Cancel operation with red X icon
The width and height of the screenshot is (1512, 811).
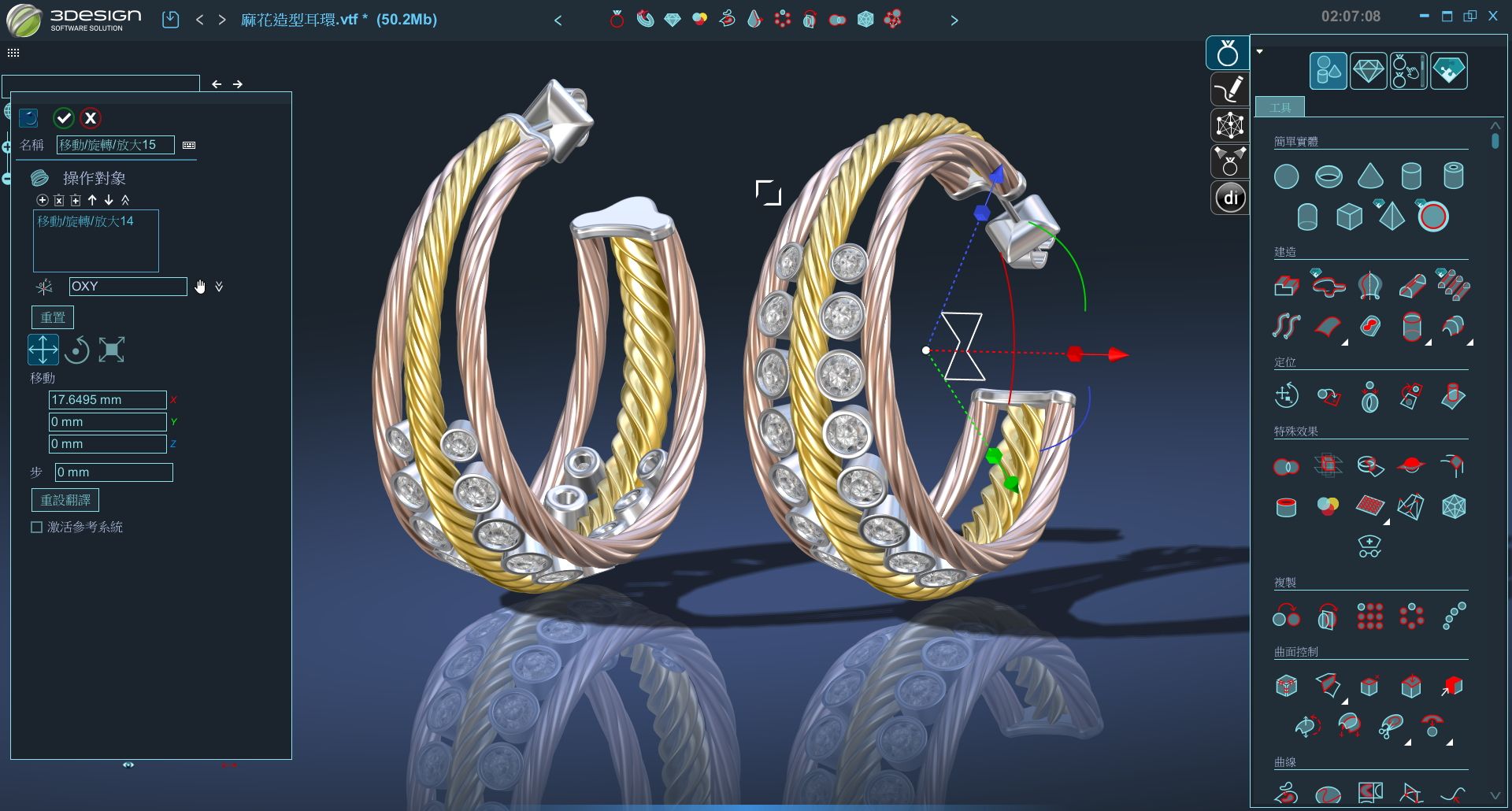point(91,118)
